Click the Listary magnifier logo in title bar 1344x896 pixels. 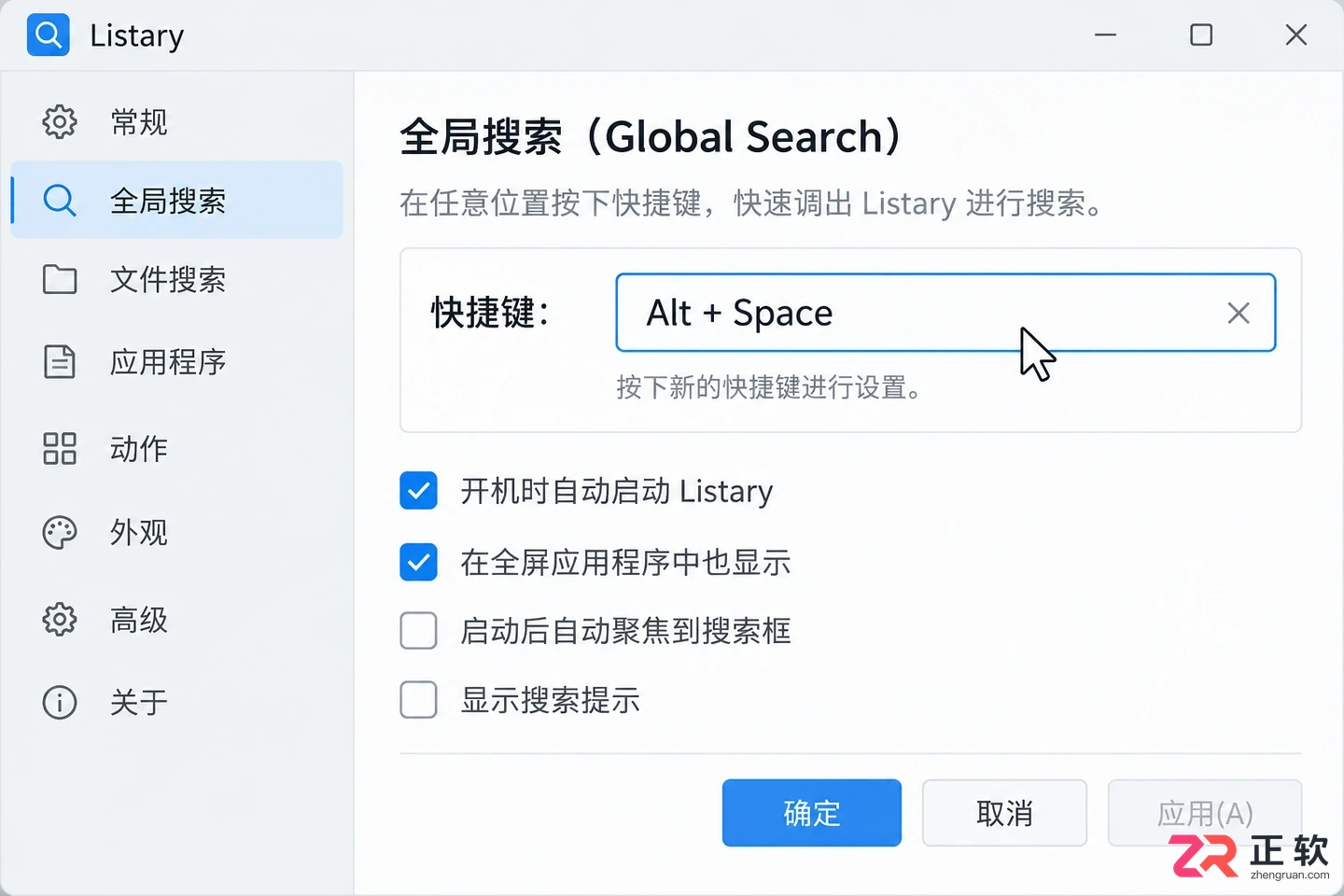[49, 35]
